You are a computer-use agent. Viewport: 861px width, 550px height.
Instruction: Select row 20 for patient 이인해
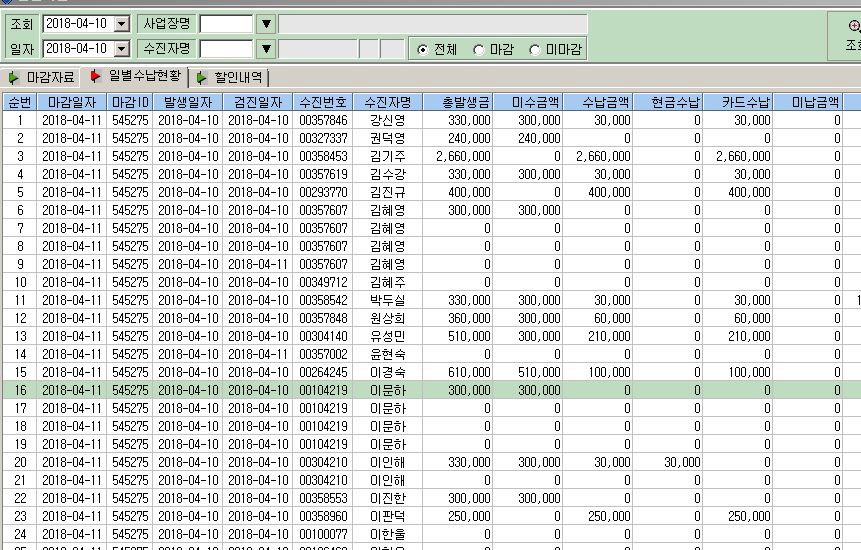pyautogui.click(x=430, y=462)
